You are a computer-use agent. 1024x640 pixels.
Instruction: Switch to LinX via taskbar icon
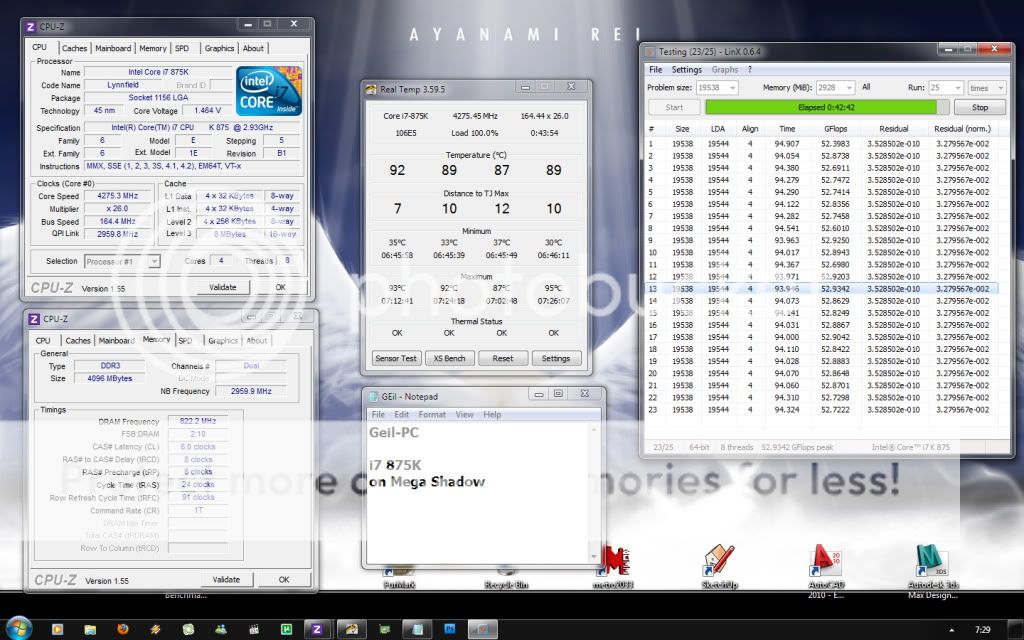(483, 630)
